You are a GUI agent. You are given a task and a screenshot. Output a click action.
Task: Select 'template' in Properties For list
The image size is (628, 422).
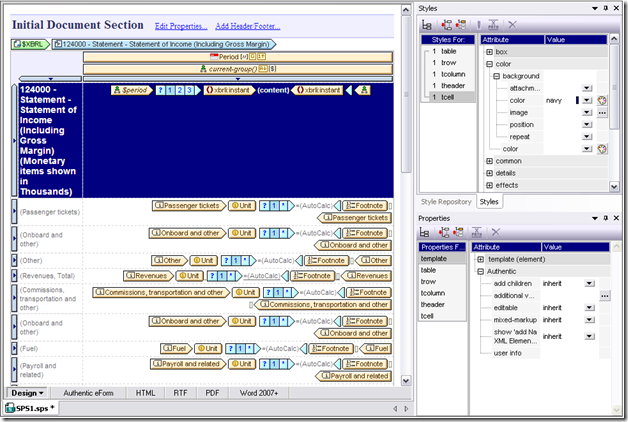442,259
